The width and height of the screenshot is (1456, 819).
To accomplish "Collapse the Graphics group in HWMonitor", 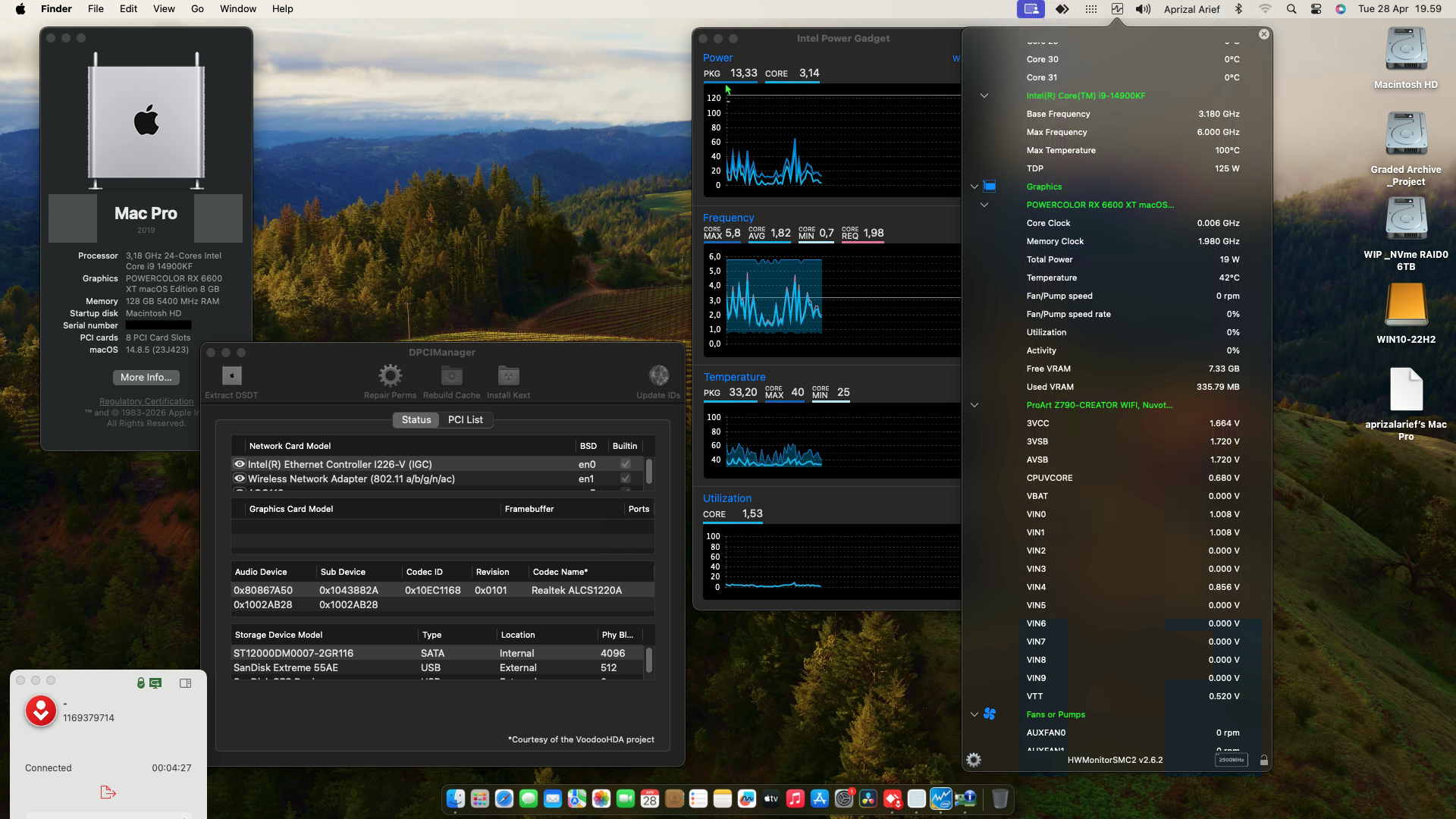I will click(974, 187).
